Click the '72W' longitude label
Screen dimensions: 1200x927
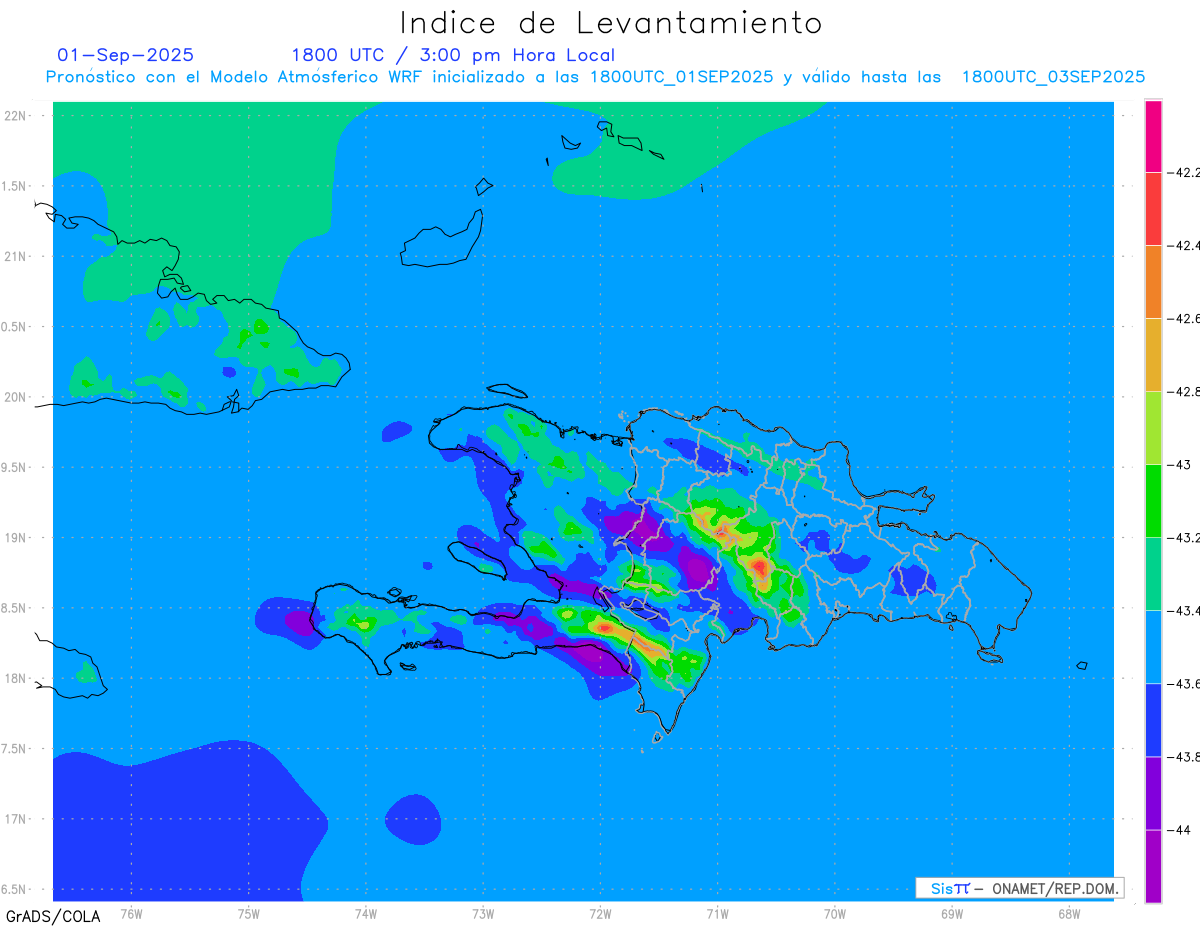(600, 912)
